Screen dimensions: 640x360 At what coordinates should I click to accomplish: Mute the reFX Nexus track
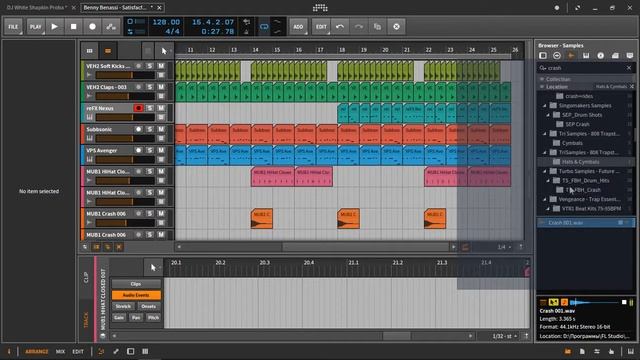tap(161, 108)
